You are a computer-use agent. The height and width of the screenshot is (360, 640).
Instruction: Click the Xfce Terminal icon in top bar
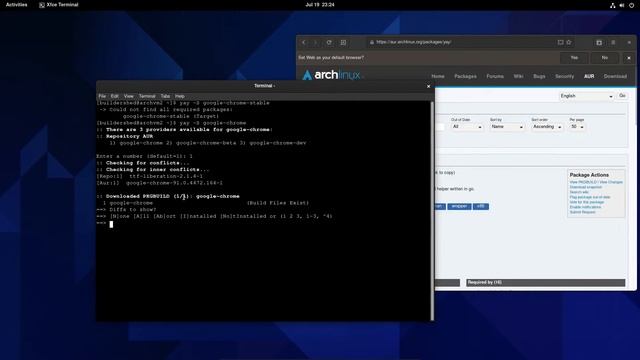pos(42,5)
